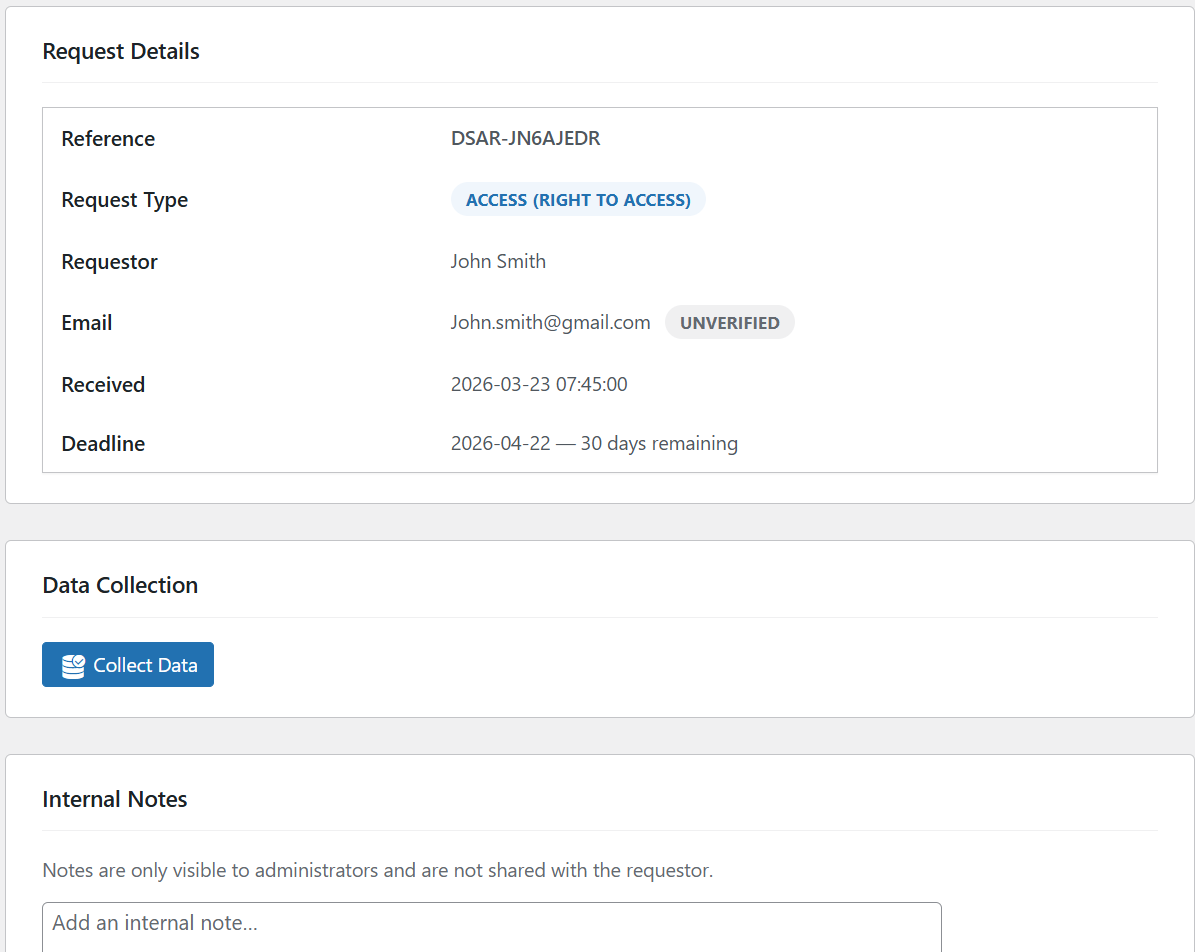Click the received timestamp 2026-03-23 07:45:00

click(539, 385)
